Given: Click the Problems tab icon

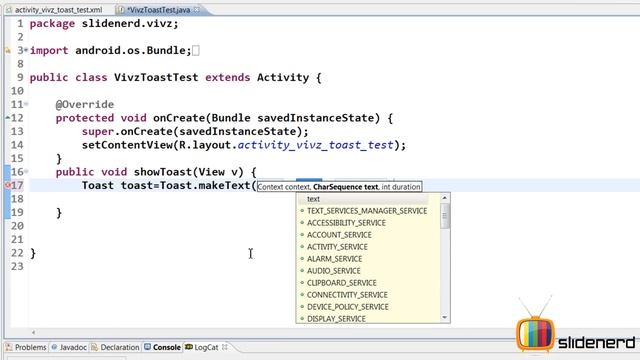Looking at the screenshot, I should click(9, 347).
